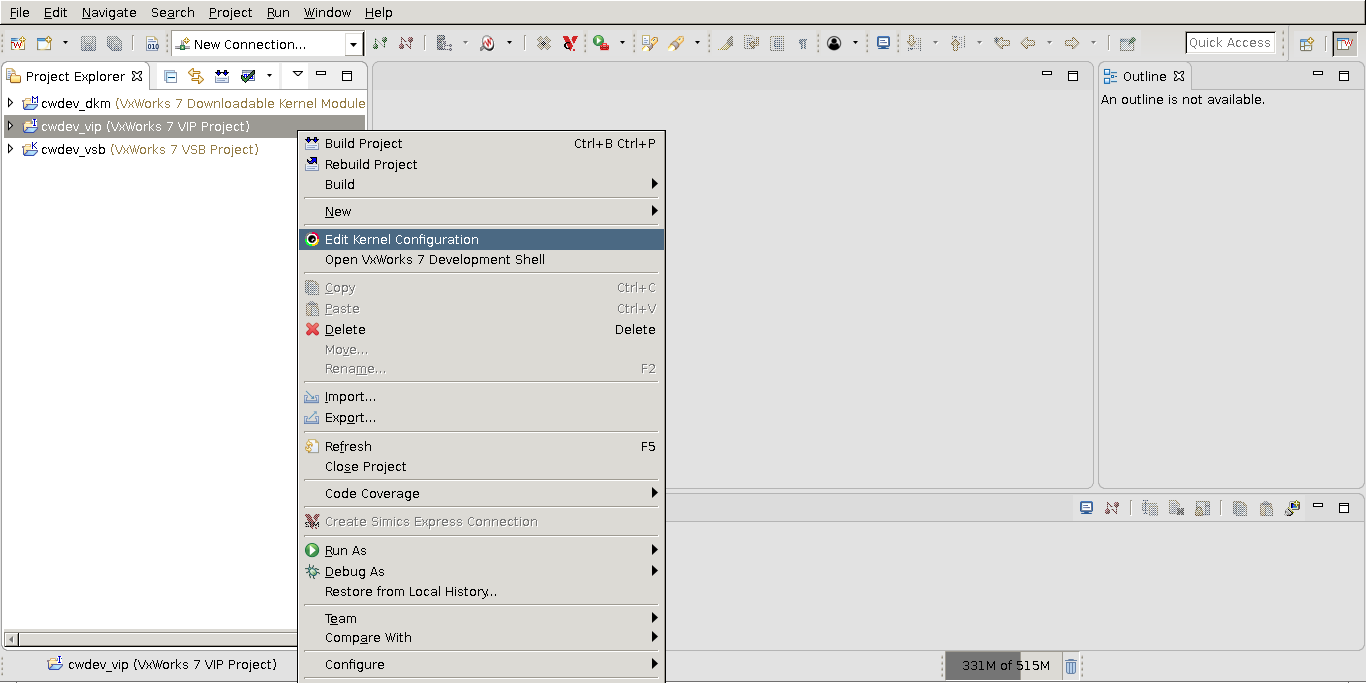This screenshot has height=683, width=1366.
Task: Click the Forward navigation arrow
Action: coord(1072,43)
